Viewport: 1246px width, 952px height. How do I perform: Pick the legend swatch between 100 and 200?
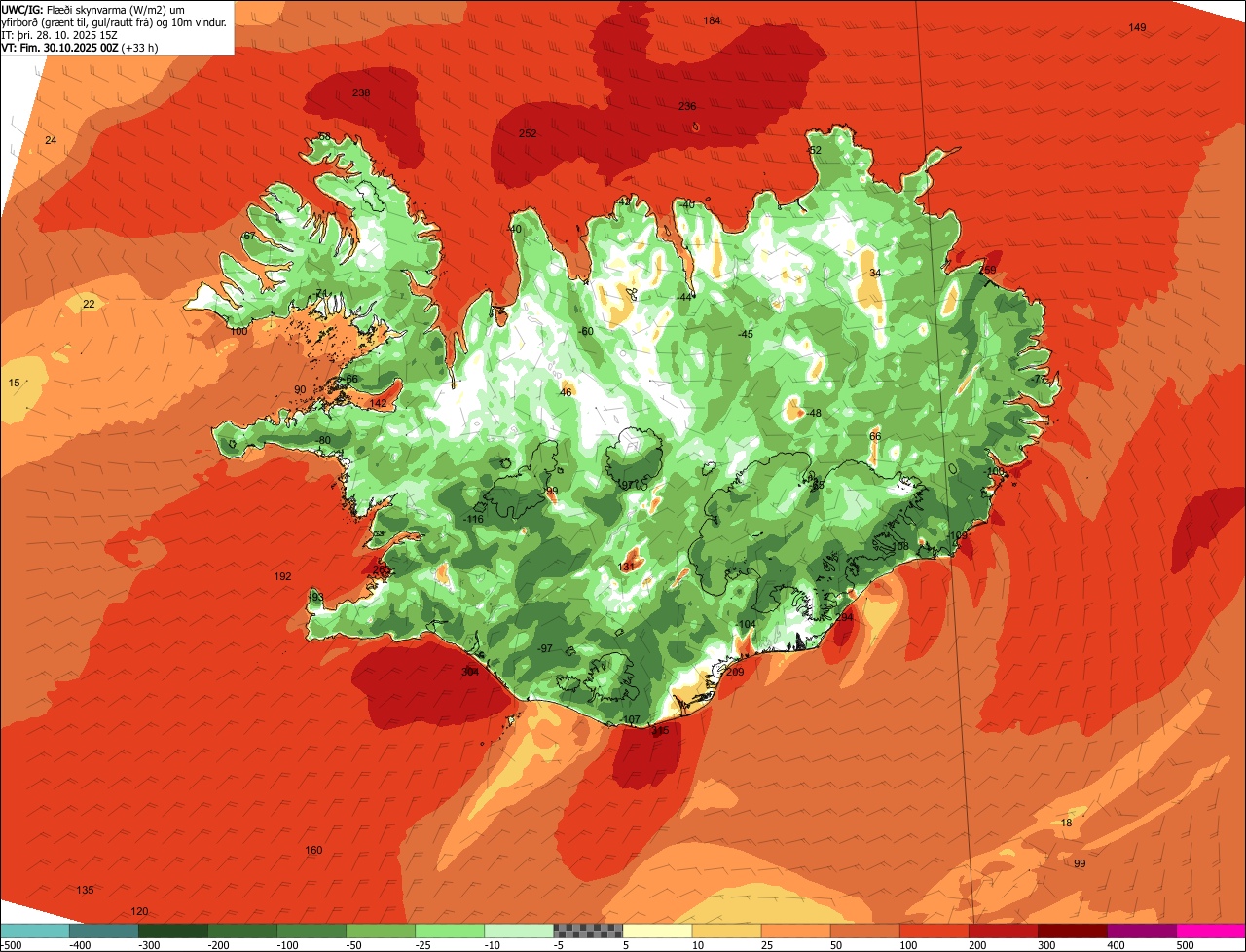click(934, 931)
